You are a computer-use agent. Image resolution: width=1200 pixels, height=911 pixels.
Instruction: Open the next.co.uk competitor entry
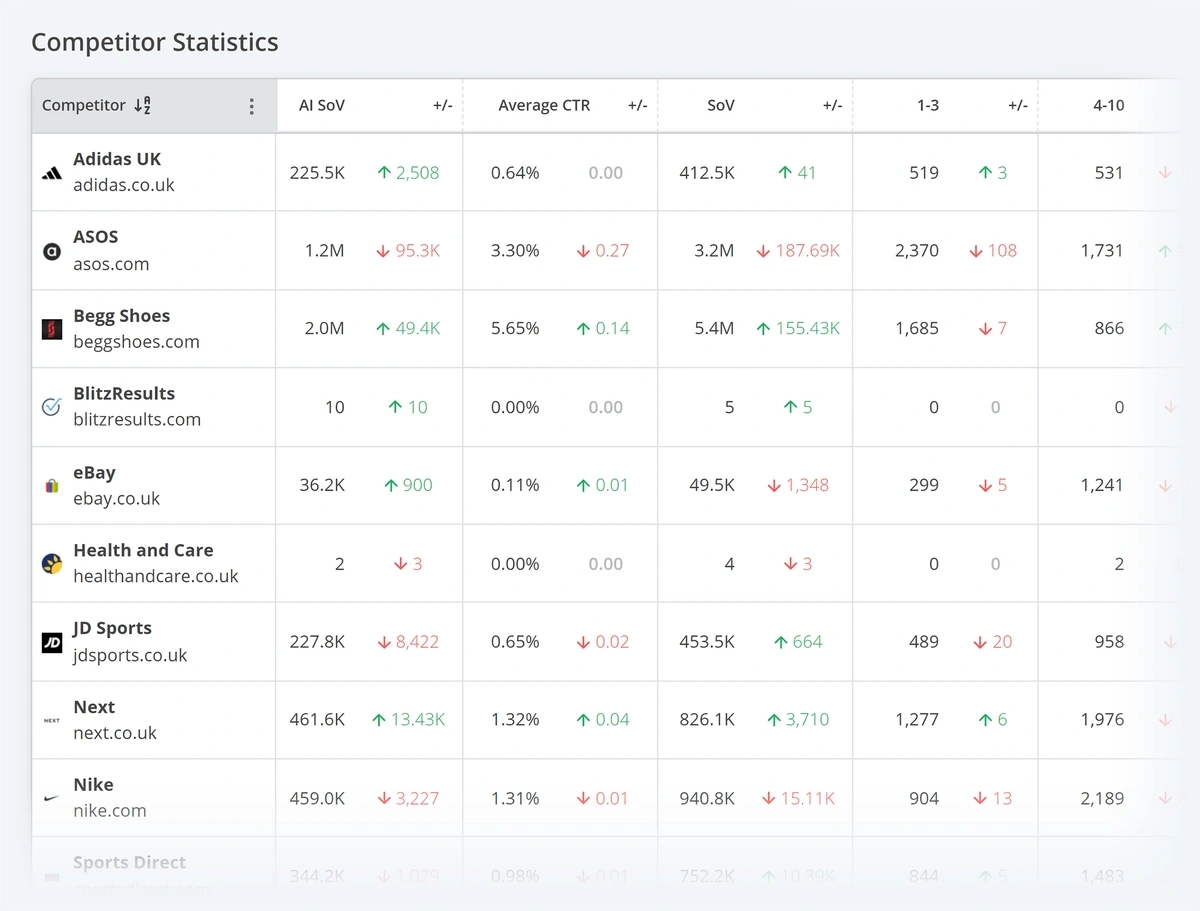click(115, 733)
